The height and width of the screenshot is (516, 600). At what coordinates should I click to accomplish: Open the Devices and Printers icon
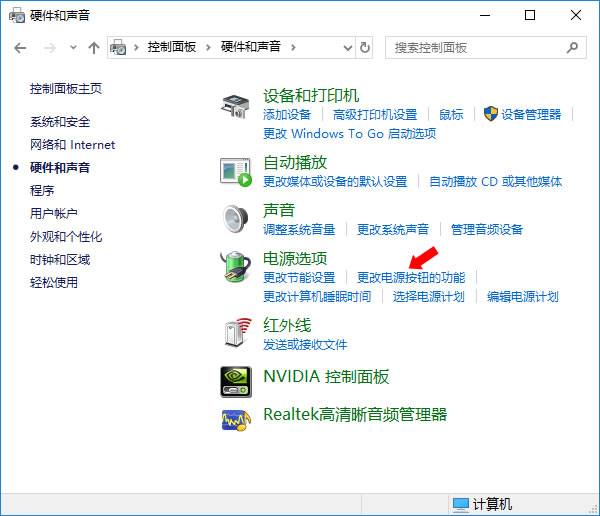pos(235,106)
